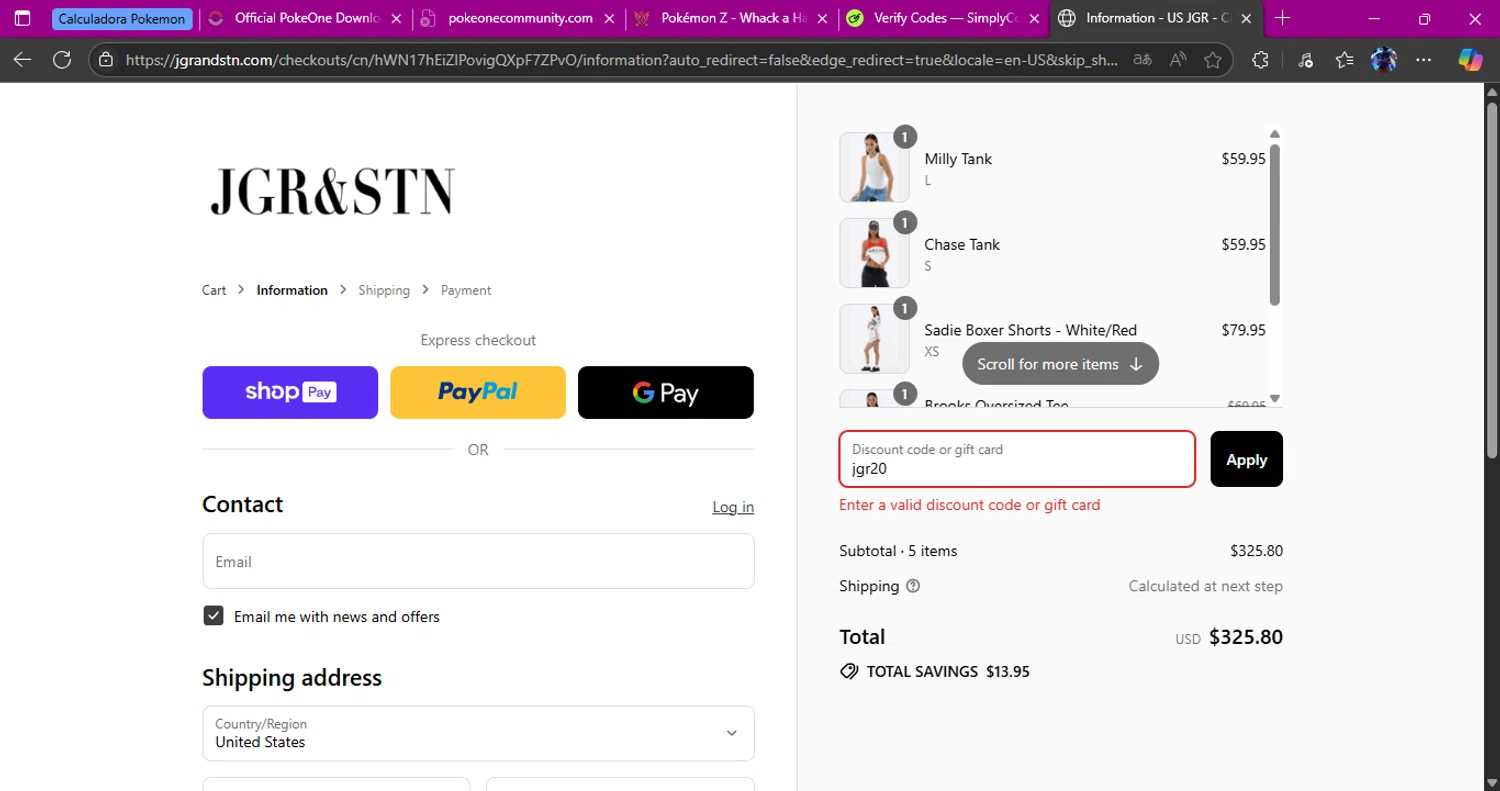Close the Pokémon Z Whack a Ha tab
1500x791 pixels.
(822, 18)
